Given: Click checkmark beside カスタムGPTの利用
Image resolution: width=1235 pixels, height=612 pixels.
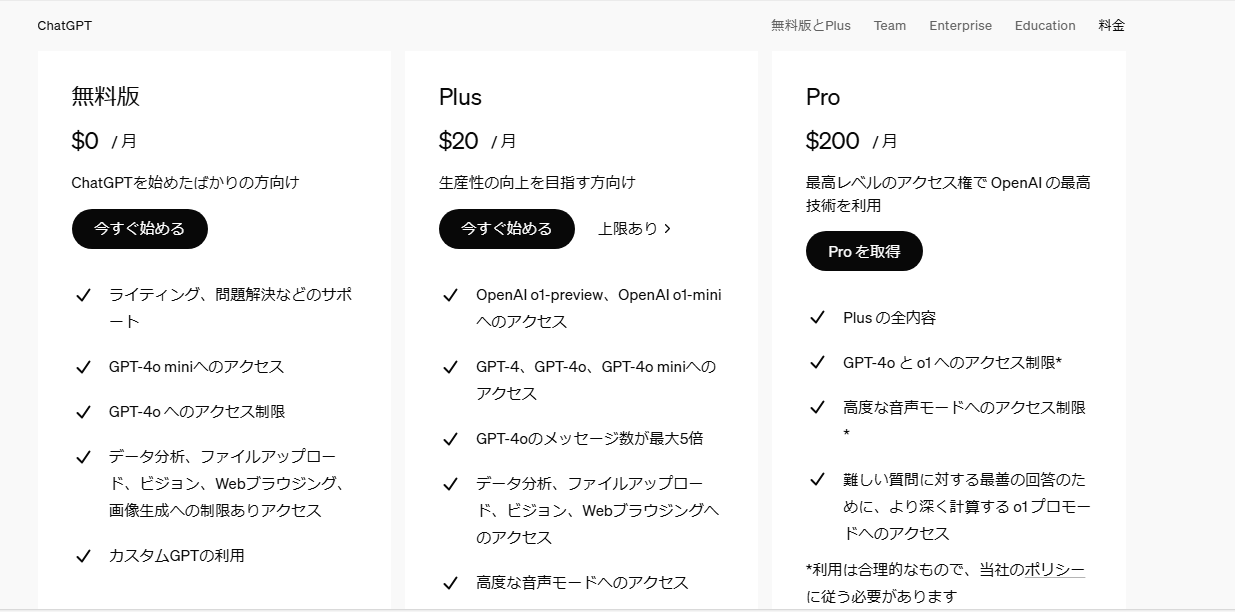Looking at the screenshot, I should click(84, 555).
